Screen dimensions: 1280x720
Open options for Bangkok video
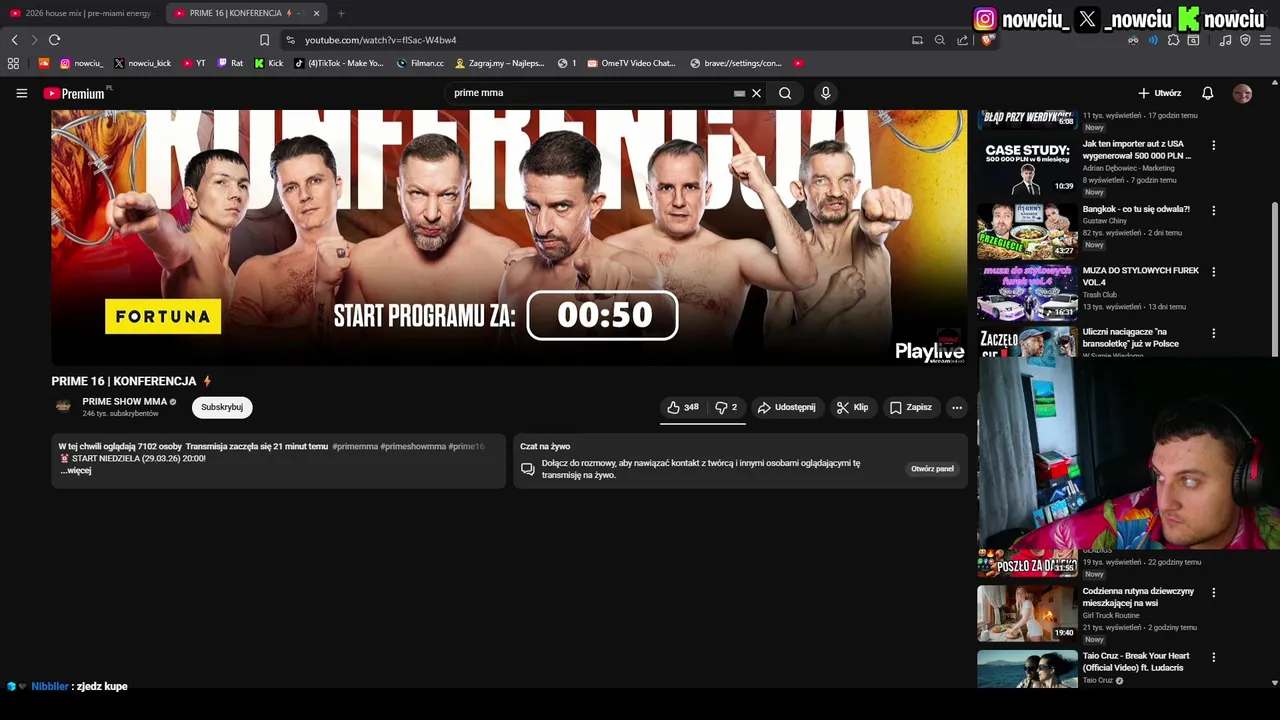point(1214,211)
